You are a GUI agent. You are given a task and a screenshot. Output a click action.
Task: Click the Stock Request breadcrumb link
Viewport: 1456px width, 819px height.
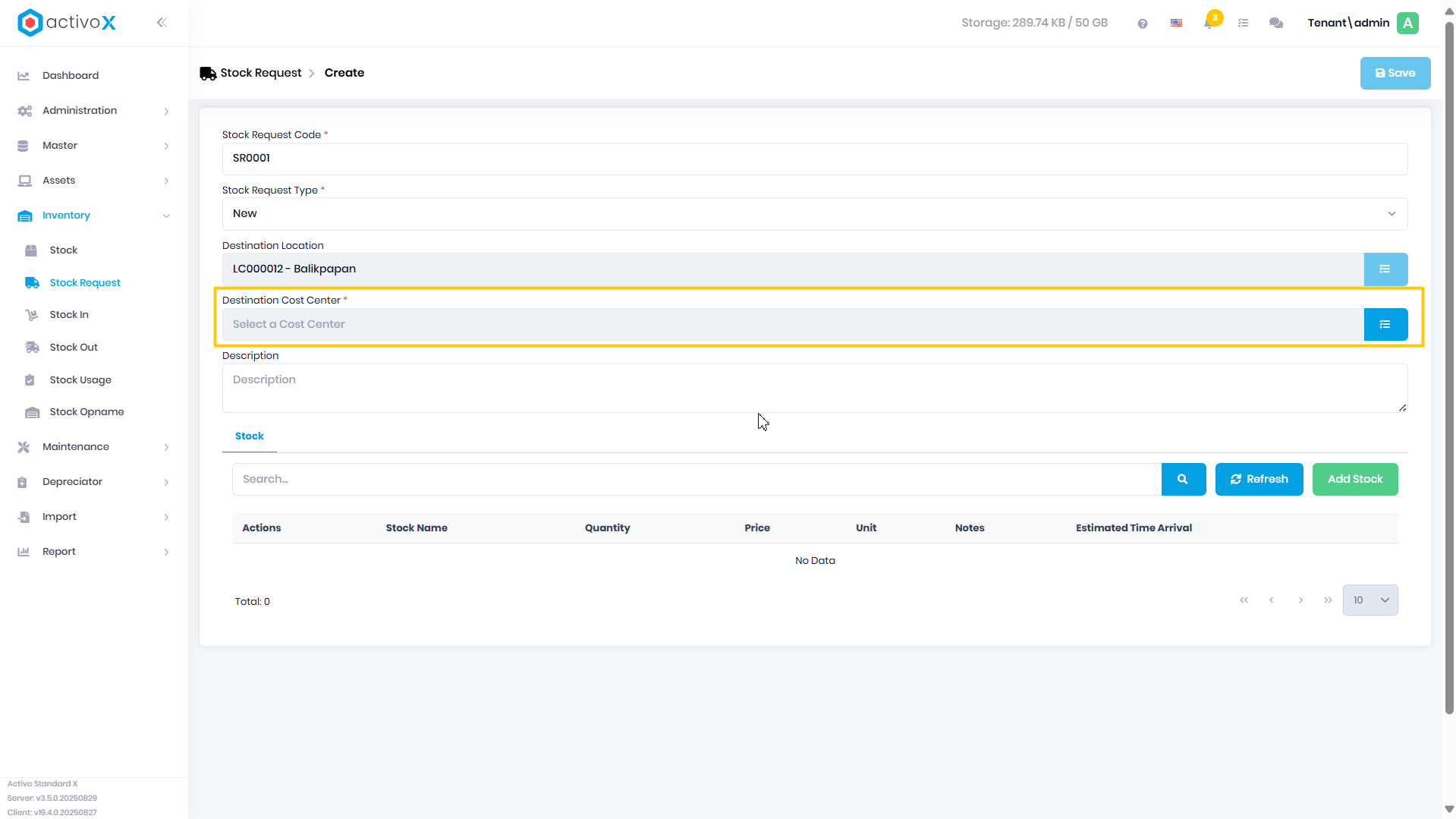[260, 73]
